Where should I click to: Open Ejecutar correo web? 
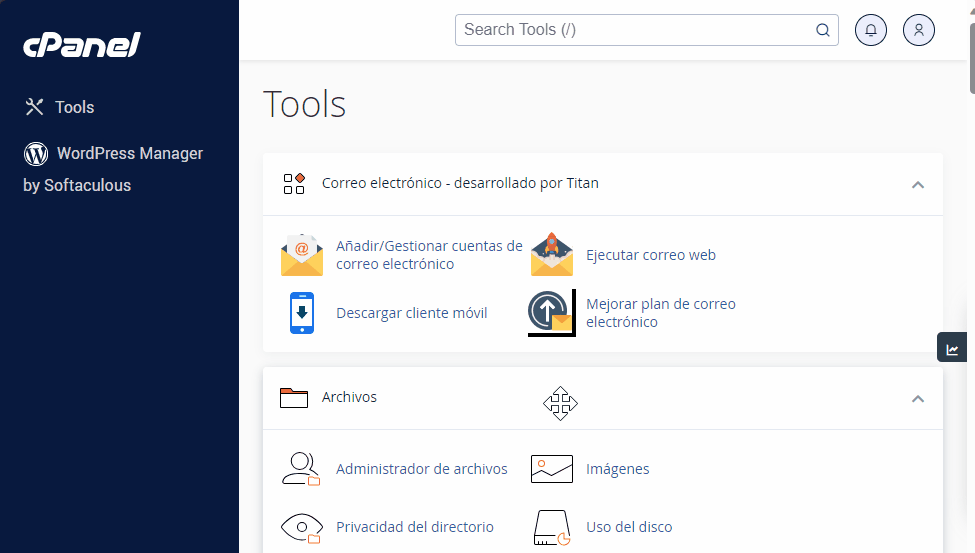pos(651,255)
